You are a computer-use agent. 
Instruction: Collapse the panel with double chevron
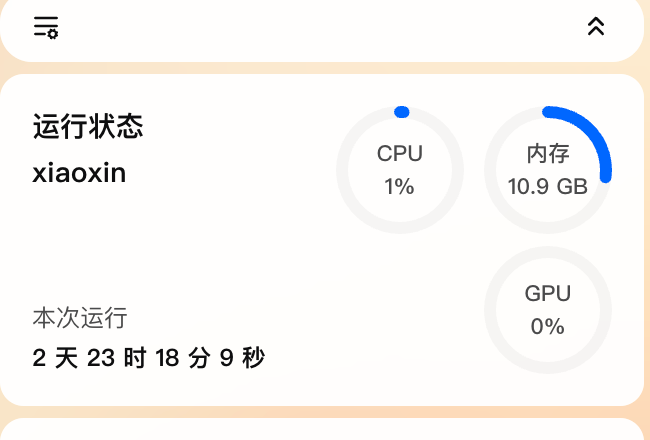(596, 27)
